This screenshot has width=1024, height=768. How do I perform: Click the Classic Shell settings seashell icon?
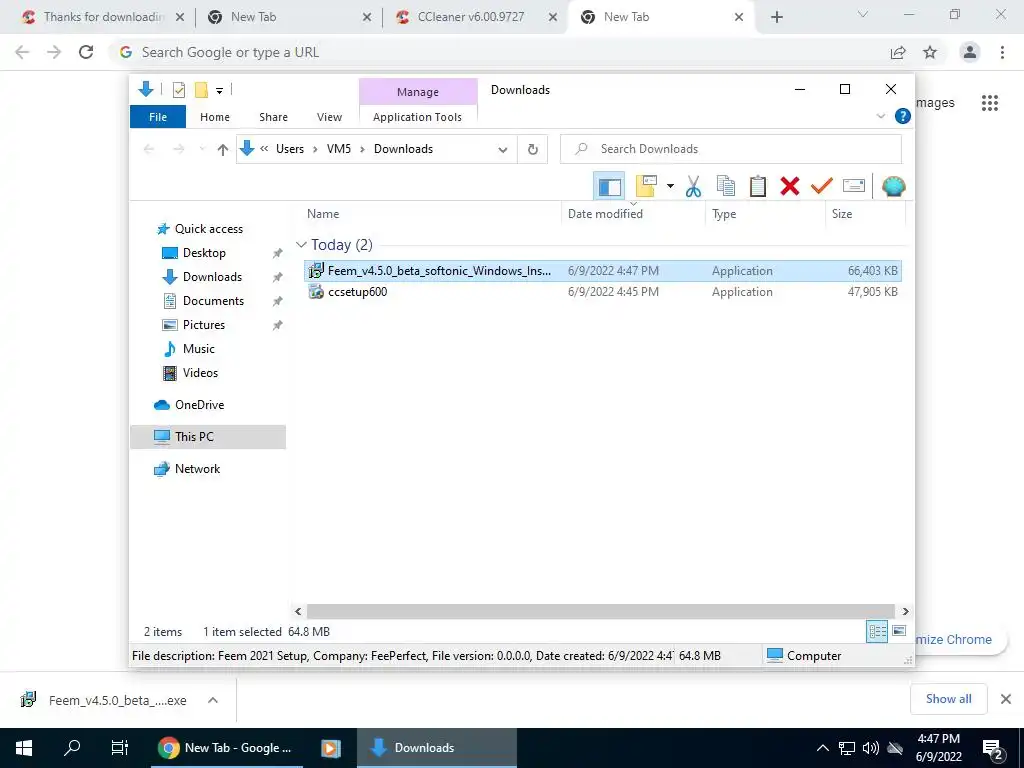pos(893,186)
